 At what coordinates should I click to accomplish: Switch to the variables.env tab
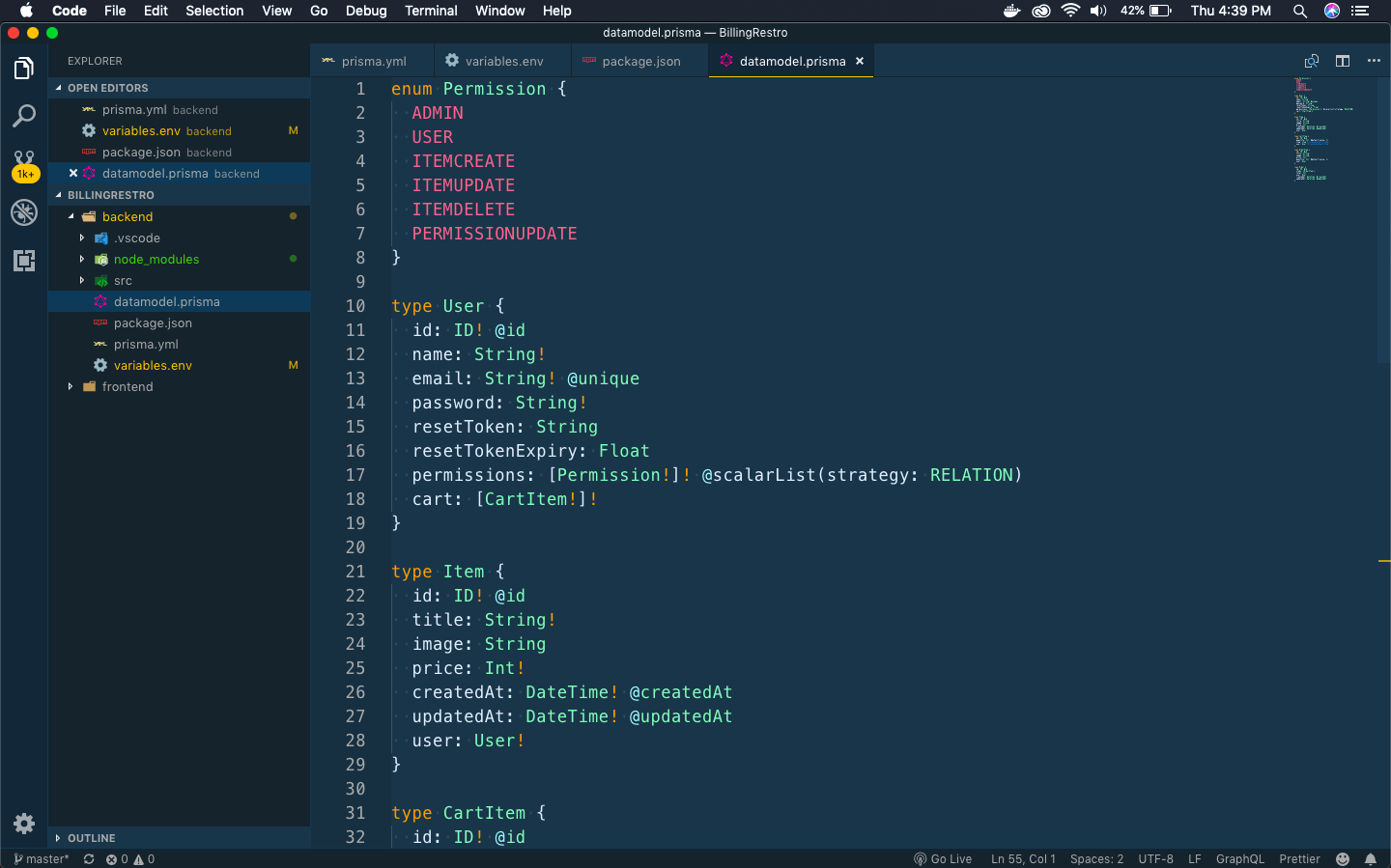(502, 61)
